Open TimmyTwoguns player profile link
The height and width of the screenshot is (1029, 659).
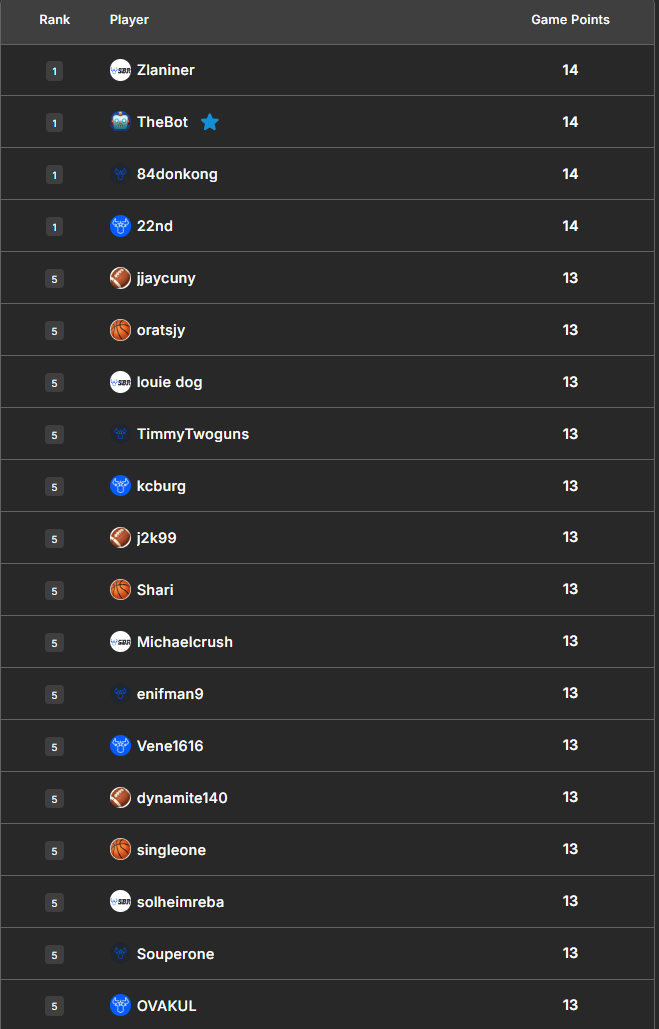(x=193, y=434)
